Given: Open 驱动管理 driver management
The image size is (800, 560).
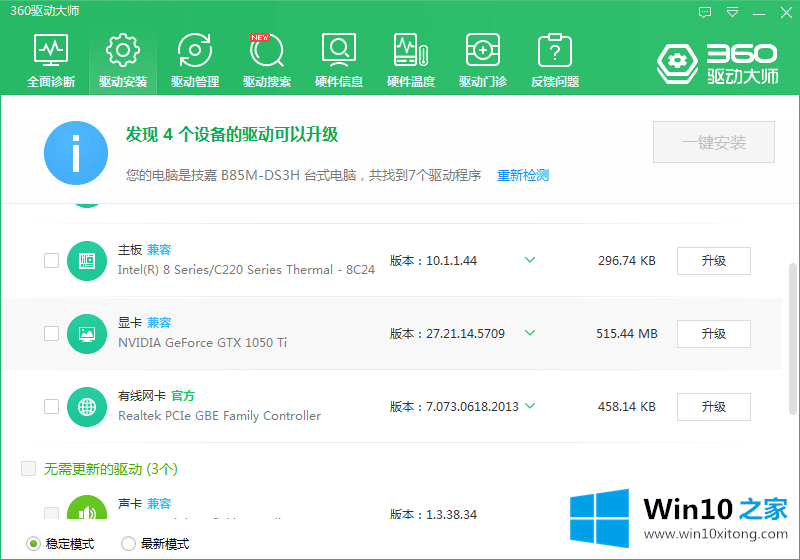Looking at the screenshot, I should click(x=195, y=60).
